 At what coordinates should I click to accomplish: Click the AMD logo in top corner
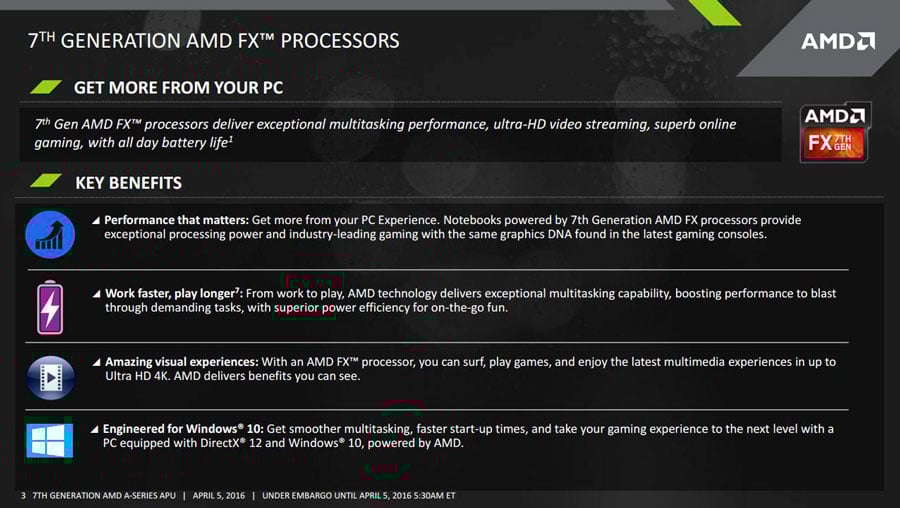(838, 41)
